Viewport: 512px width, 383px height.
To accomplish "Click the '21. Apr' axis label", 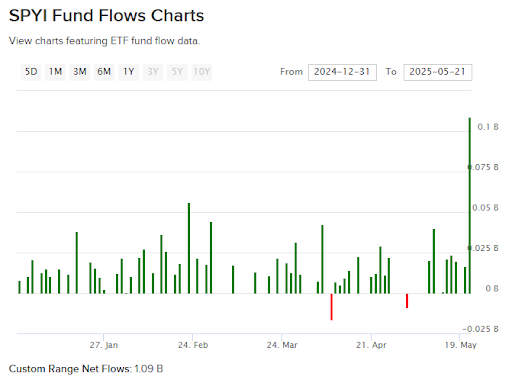I will pos(371,345).
